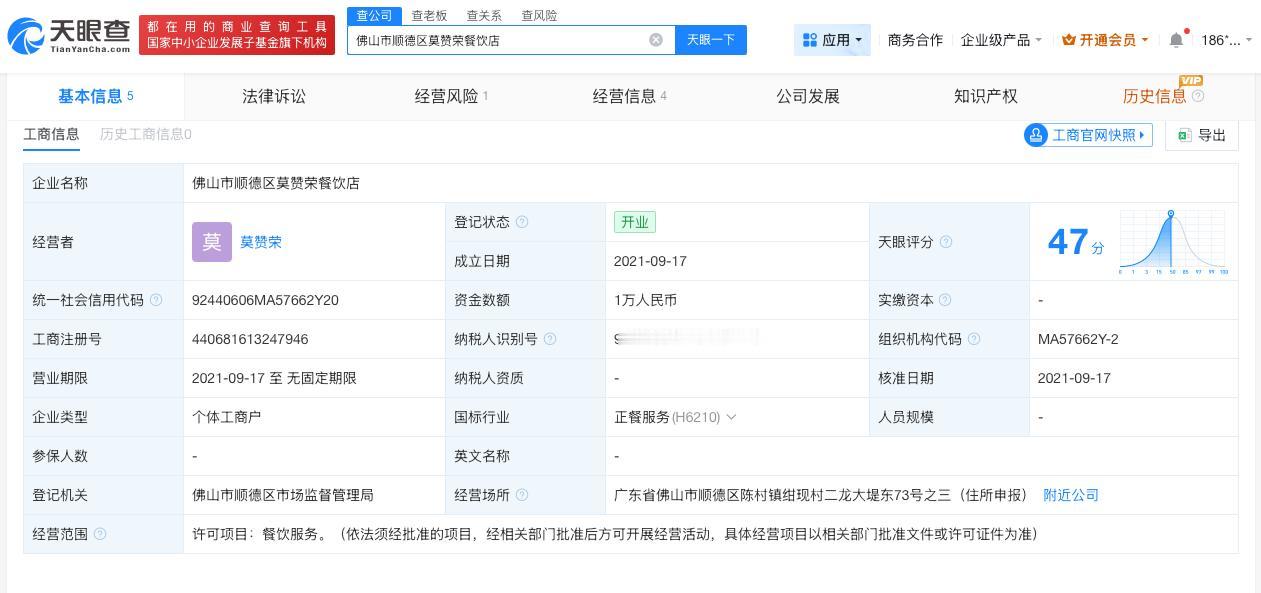Image resolution: width=1261 pixels, height=593 pixels.
Task: Click the help icon beside 经营场所
Action: pos(522,495)
